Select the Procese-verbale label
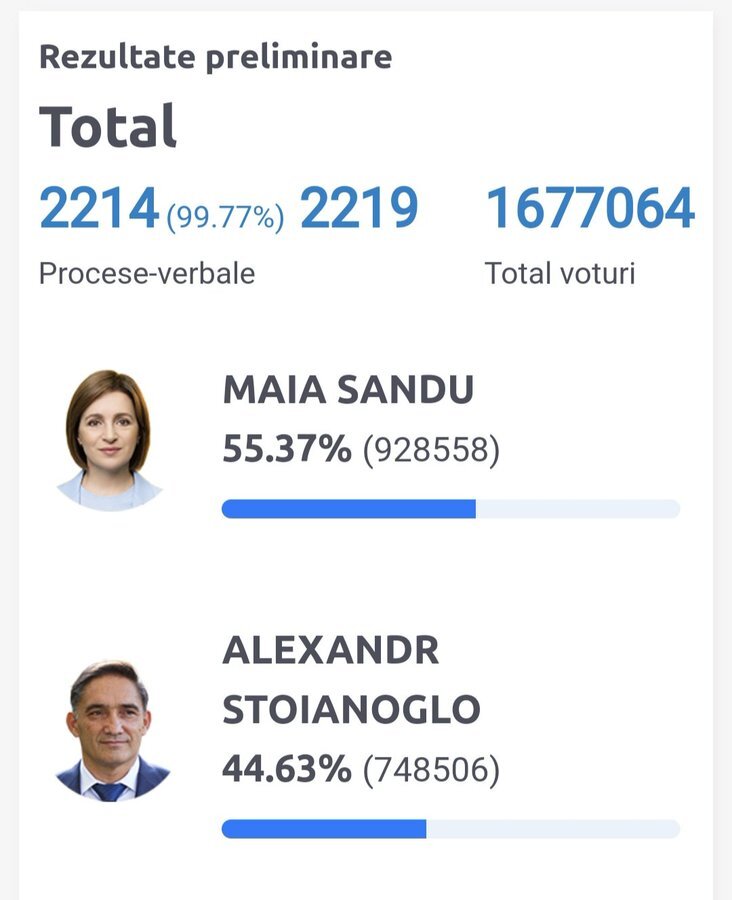This screenshot has width=732, height=900. point(147,273)
